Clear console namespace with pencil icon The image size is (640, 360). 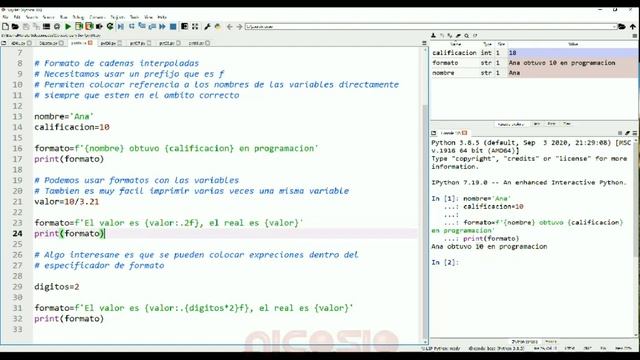627,133
